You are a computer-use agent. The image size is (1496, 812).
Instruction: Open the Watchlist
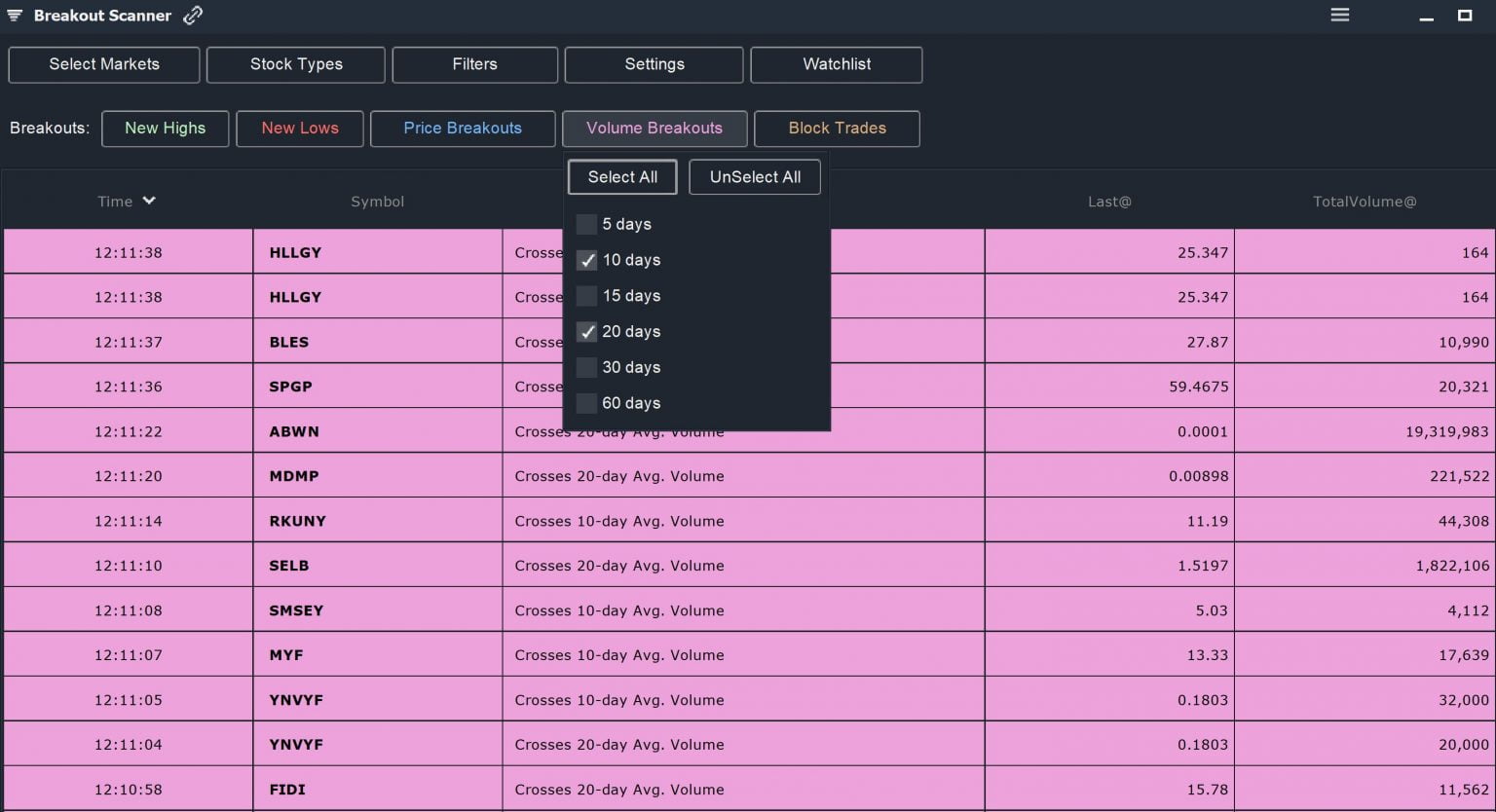click(x=836, y=64)
